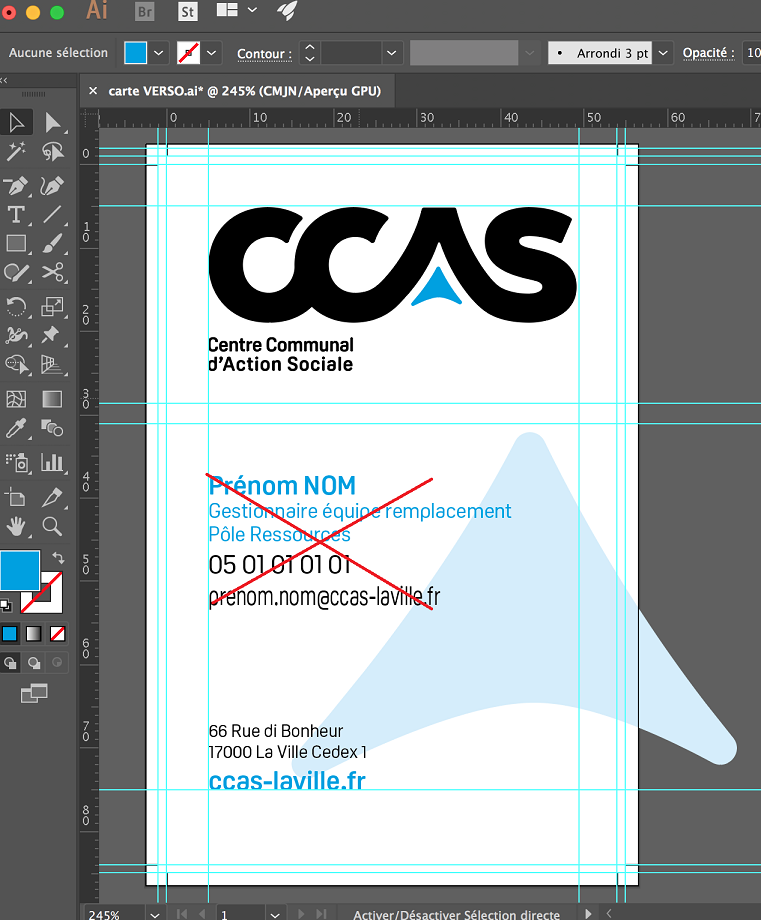Screen dimensions: 761x920
Task: Pick the Type tool
Action: coord(16,213)
